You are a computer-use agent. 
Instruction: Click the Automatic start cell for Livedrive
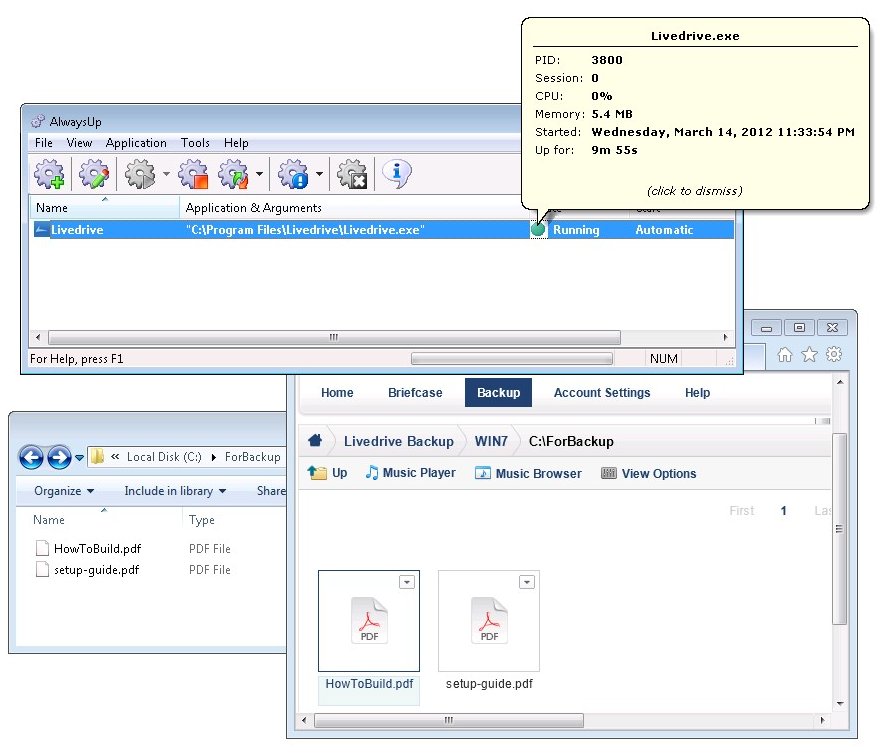pos(664,230)
